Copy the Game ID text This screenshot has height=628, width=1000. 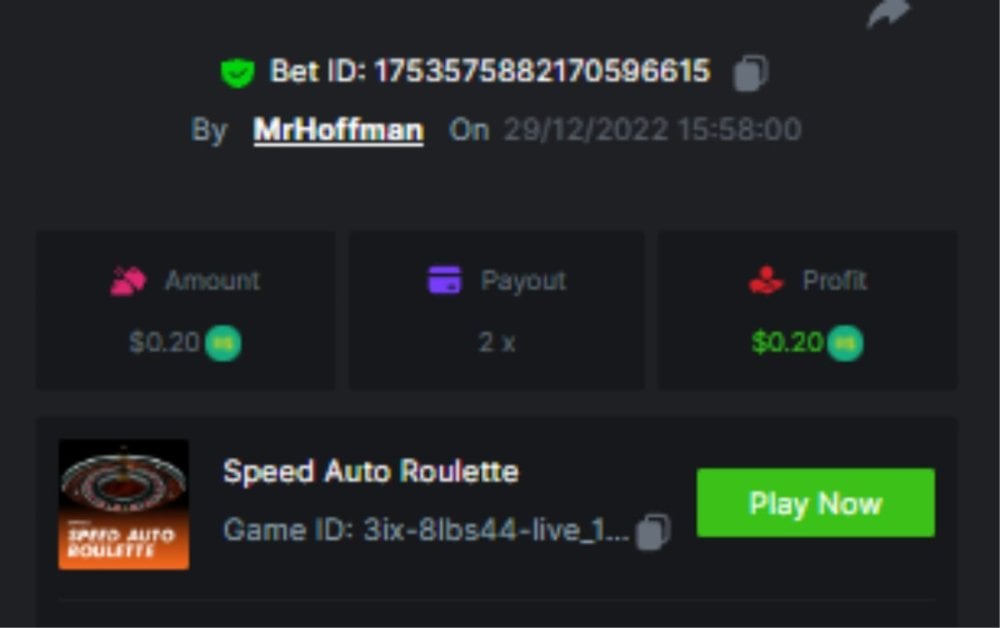coord(653,530)
